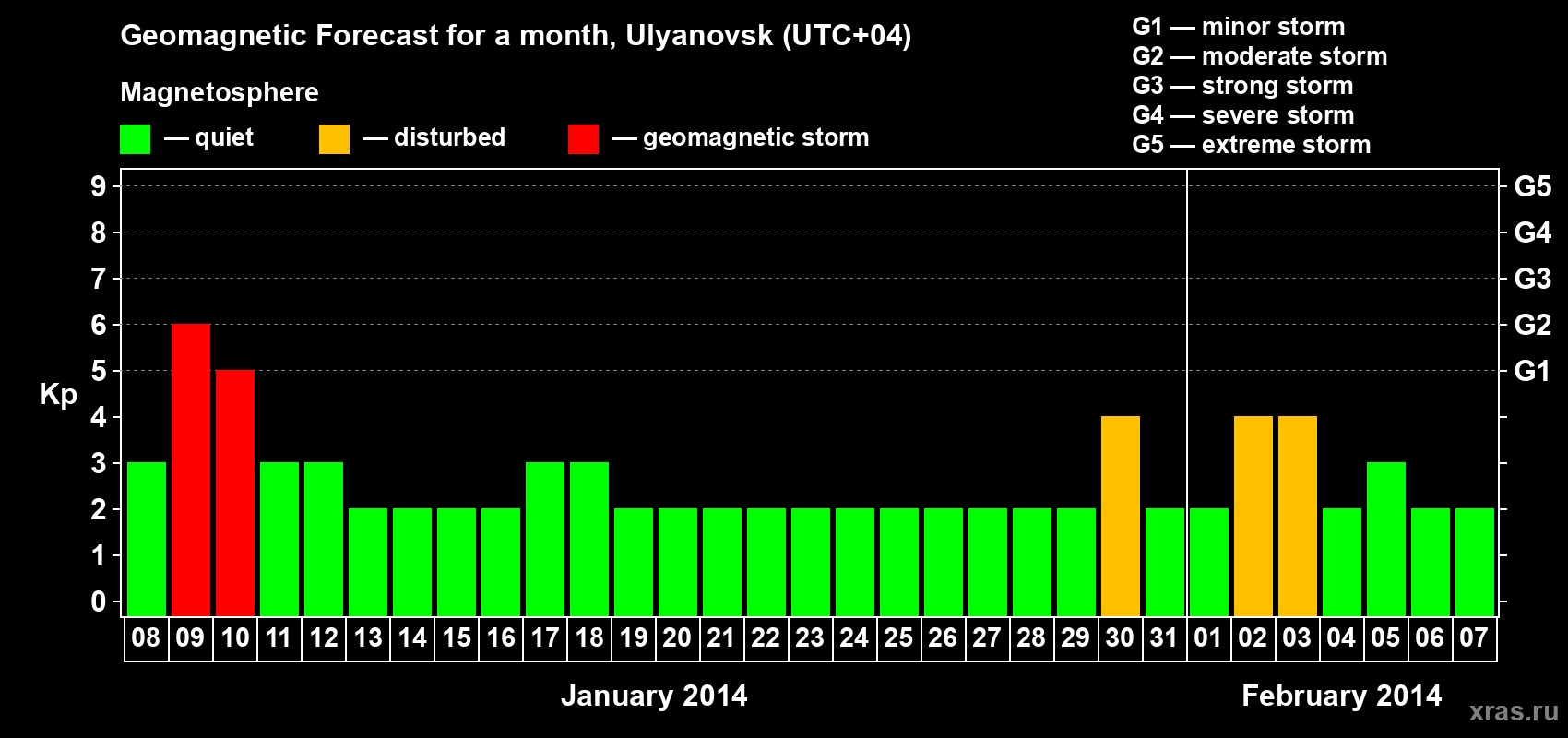Click the 'G2 — moderate storm' legend text
The width and height of the screenshot is (1568, 738).
tap(1260, 56)
